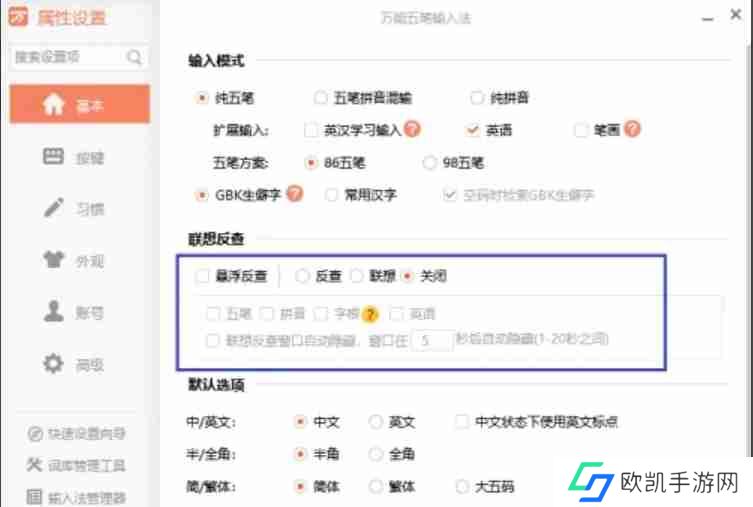Click help icon next to 字根
Viewport: 753px width, 507px height.
370,314
